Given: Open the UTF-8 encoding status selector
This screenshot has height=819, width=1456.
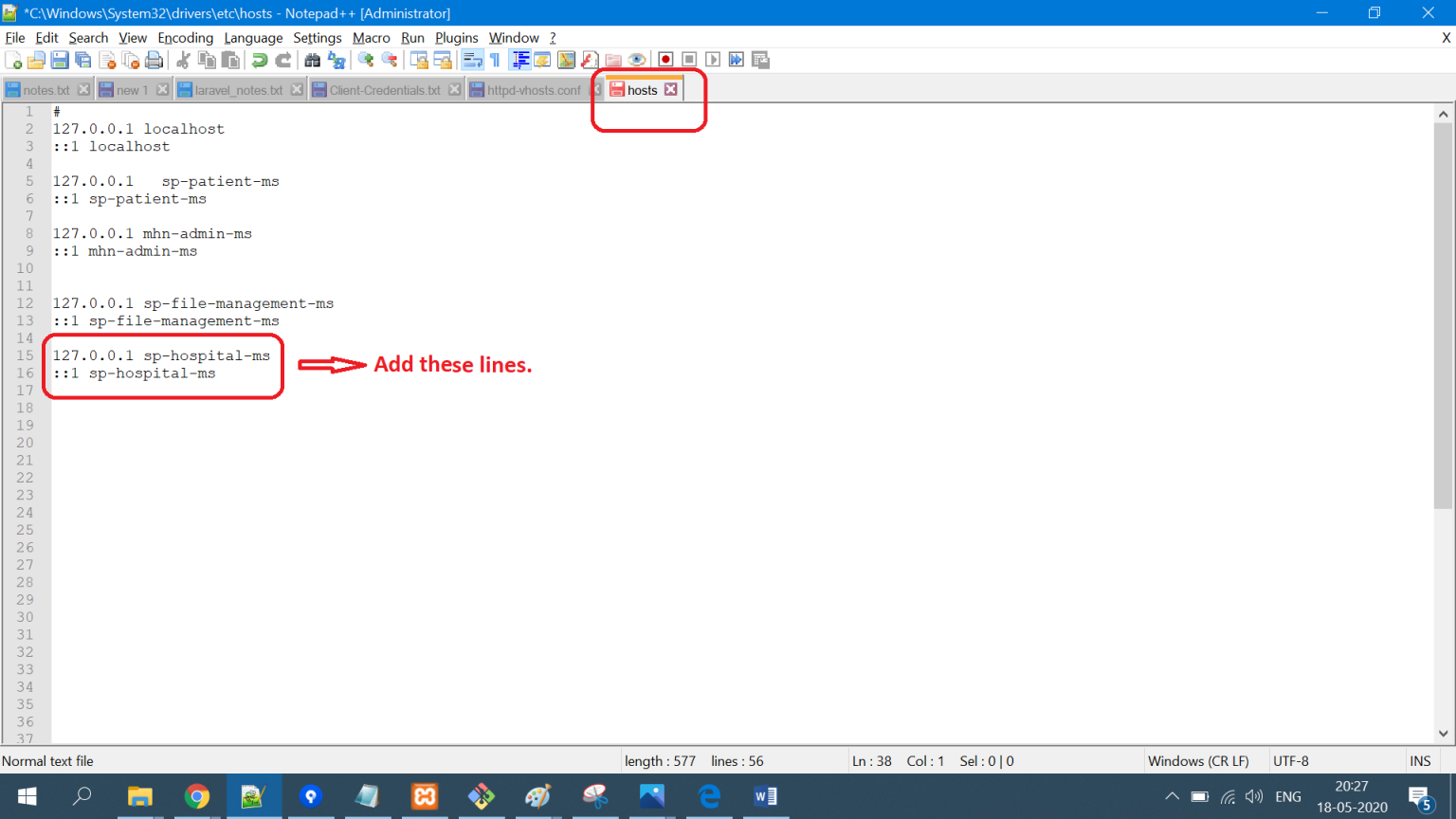Looking at the screenshot, I should coord(1291,761).
